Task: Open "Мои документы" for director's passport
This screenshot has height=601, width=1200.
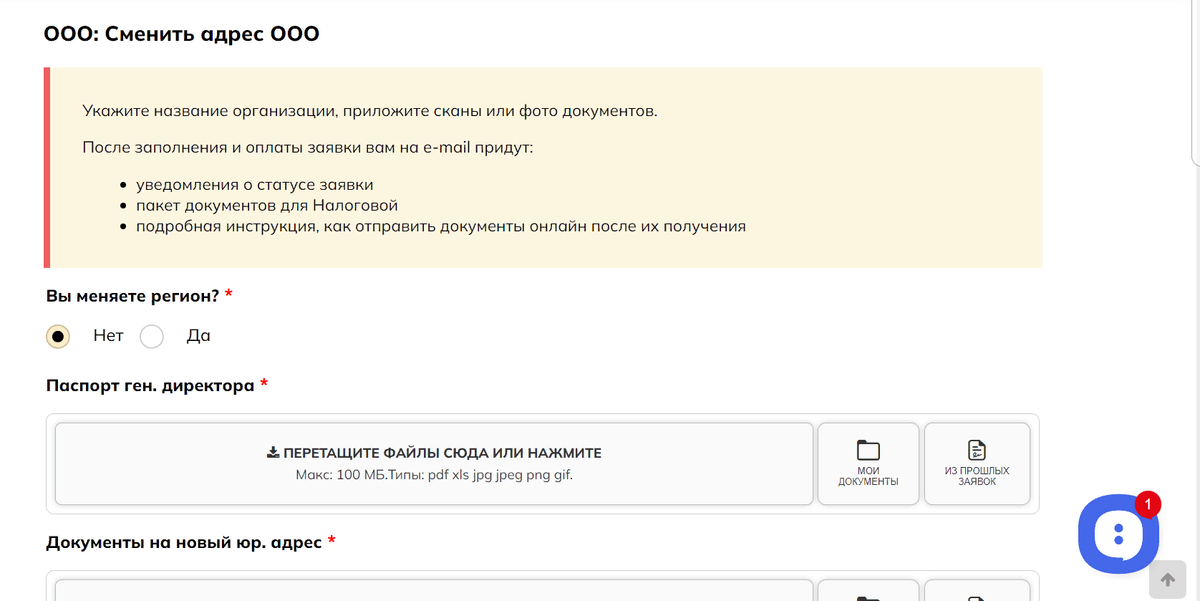Action: coord(868,464)
